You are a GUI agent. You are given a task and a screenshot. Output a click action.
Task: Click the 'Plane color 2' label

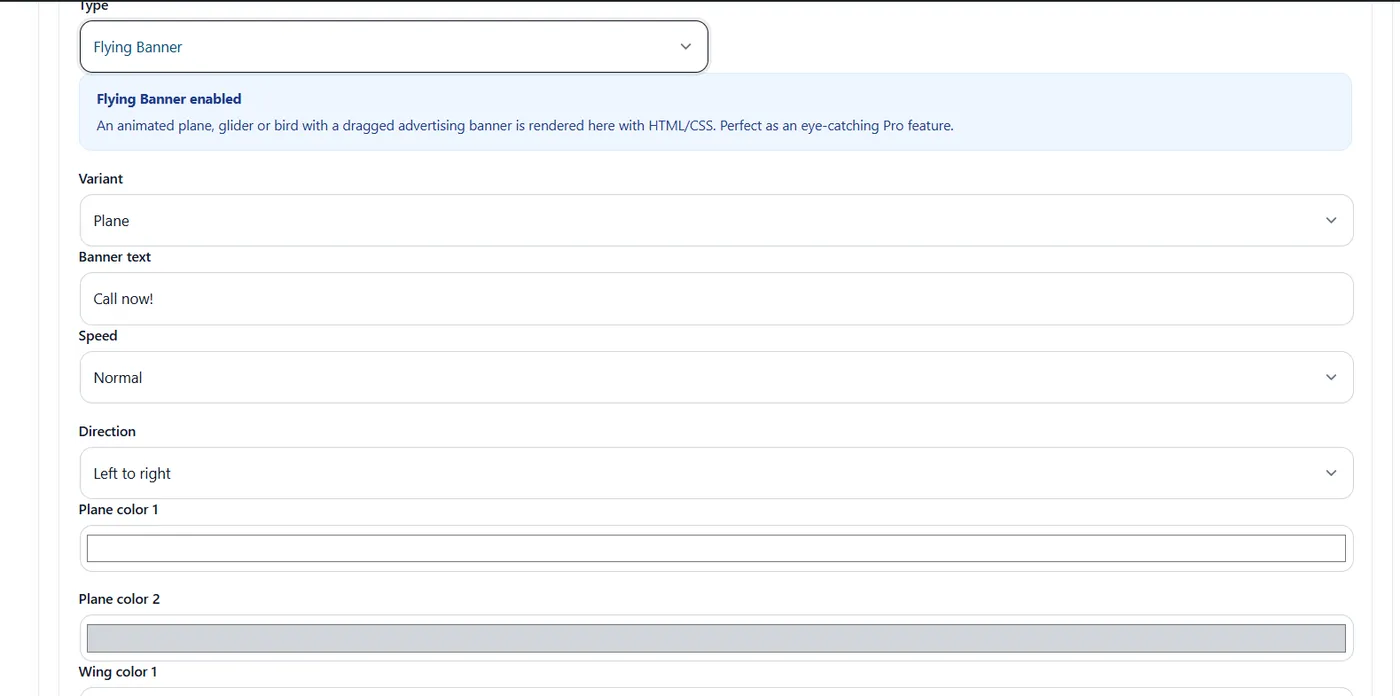click(119, 599)
